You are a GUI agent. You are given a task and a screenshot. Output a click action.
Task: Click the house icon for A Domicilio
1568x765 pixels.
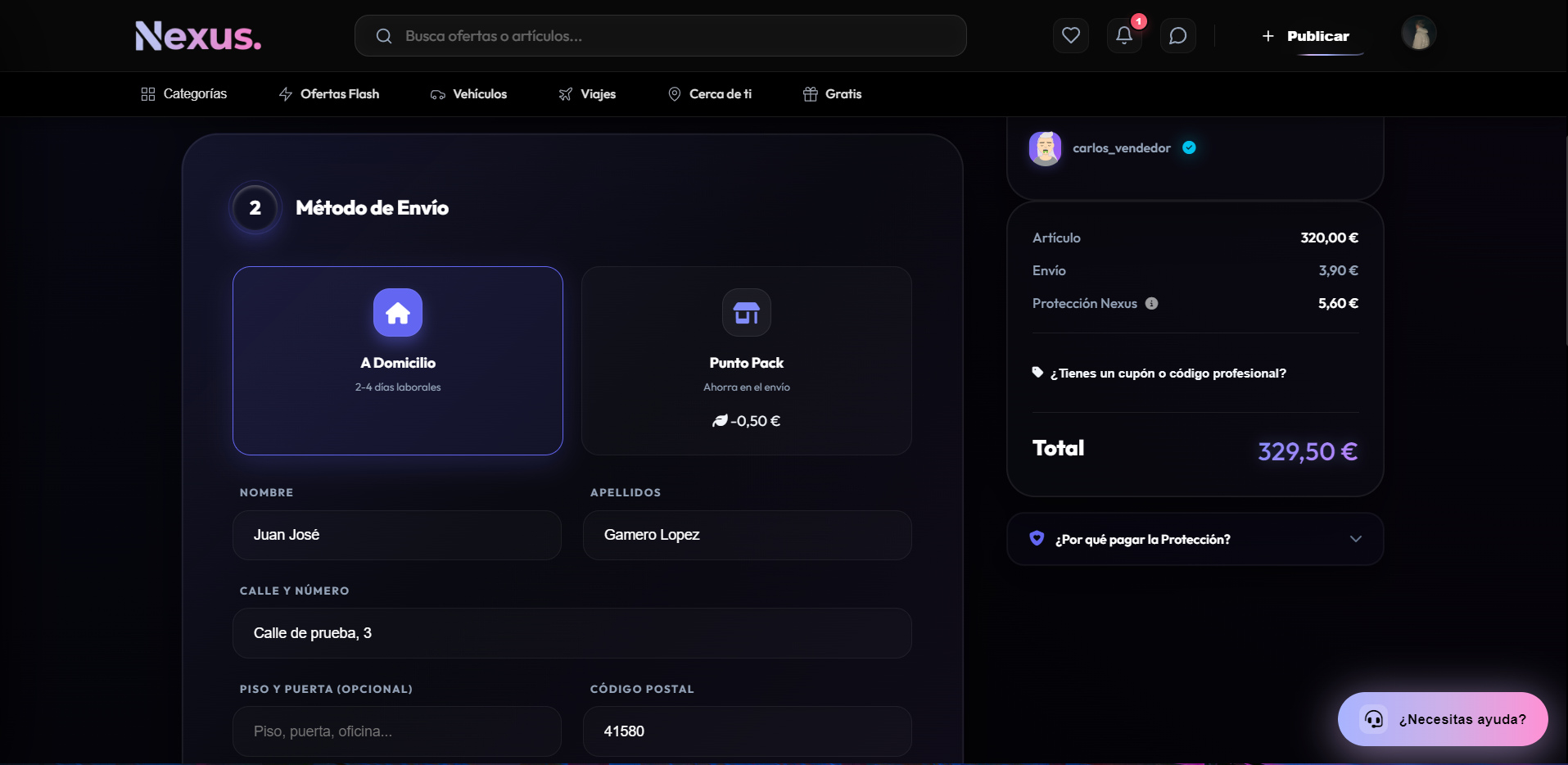tap(398, 313)
